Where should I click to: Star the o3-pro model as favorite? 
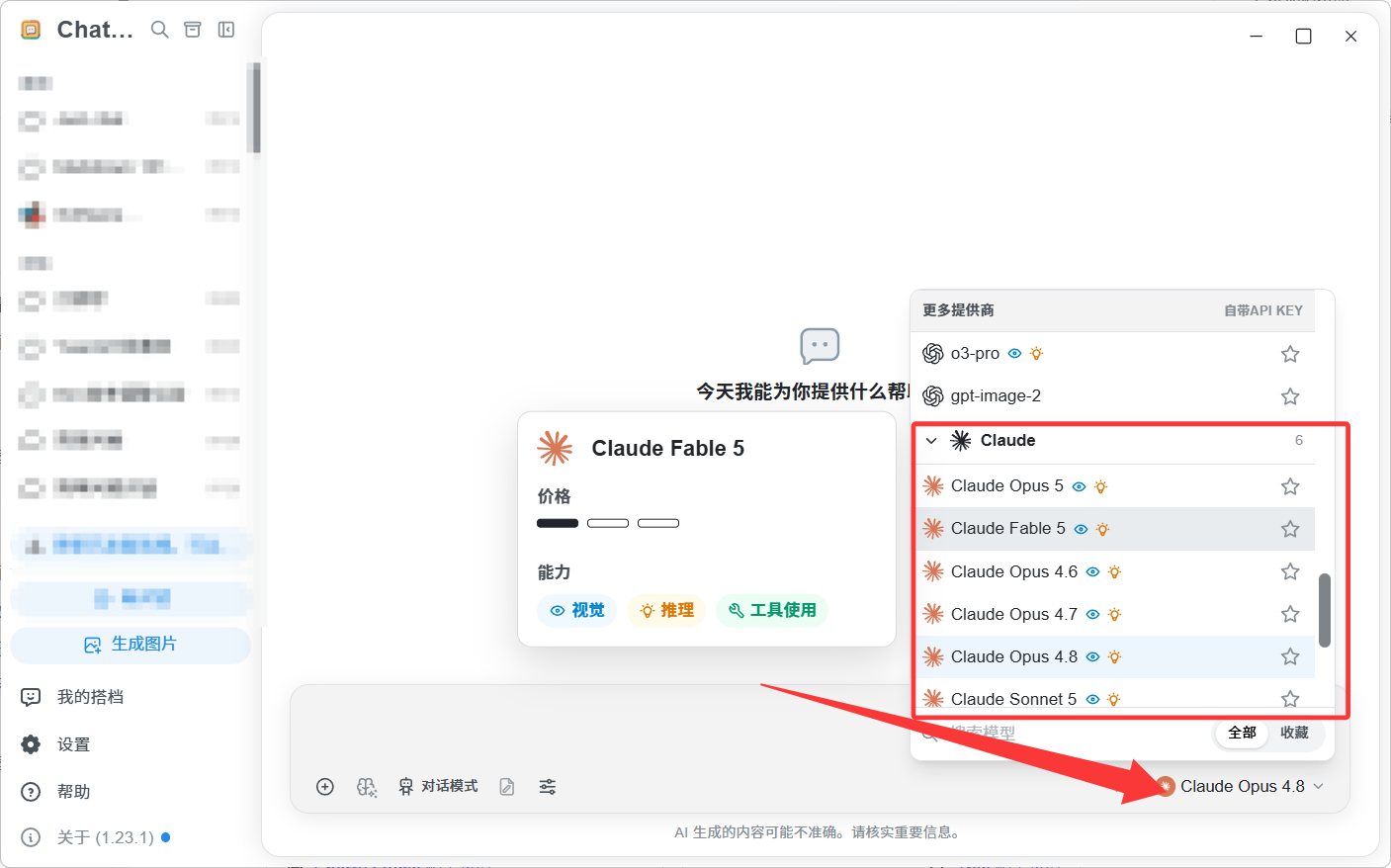[x=1290, y=354]
